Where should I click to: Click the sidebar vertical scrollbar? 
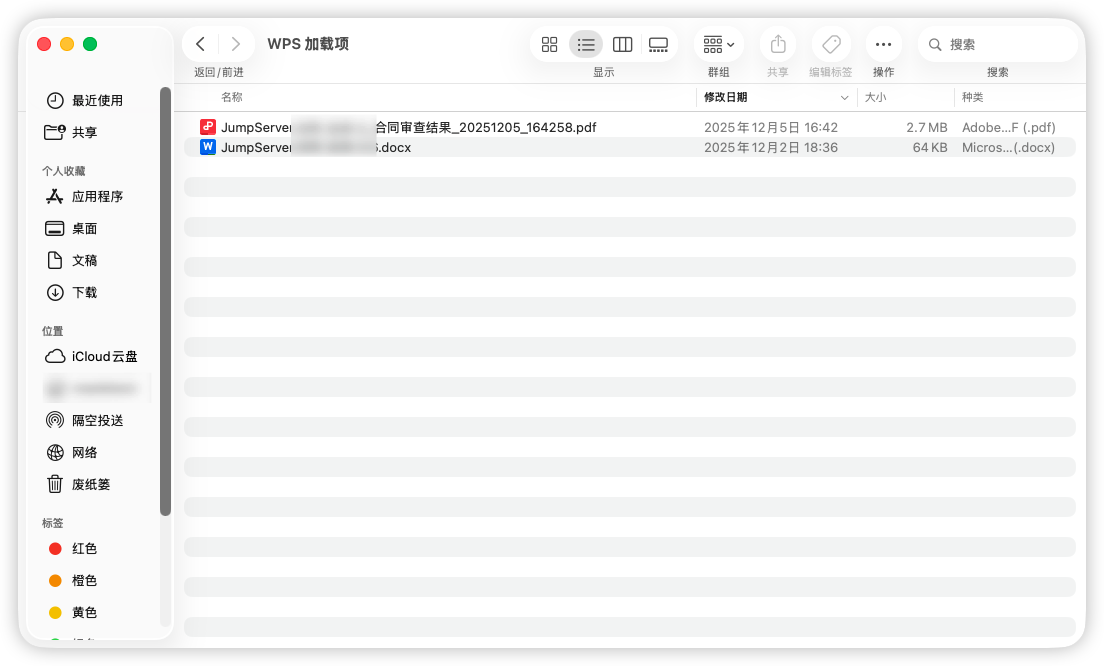click(165, 301)
